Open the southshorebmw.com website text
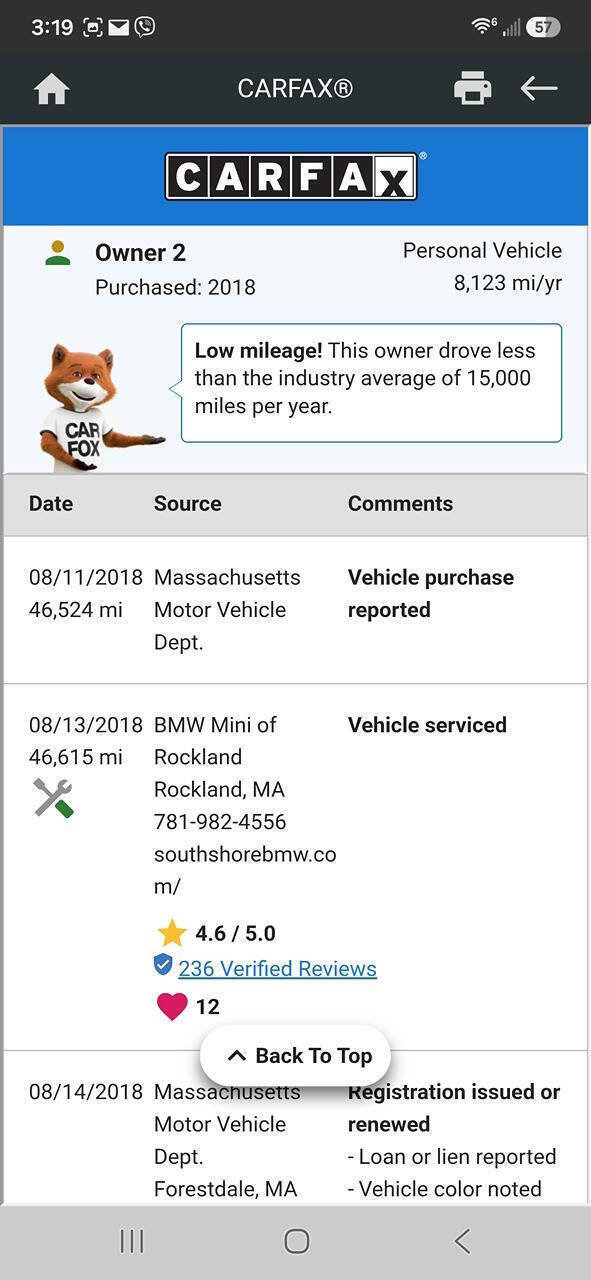The width and height of the screenshot is (591, 1280). (x=245, y=870)
